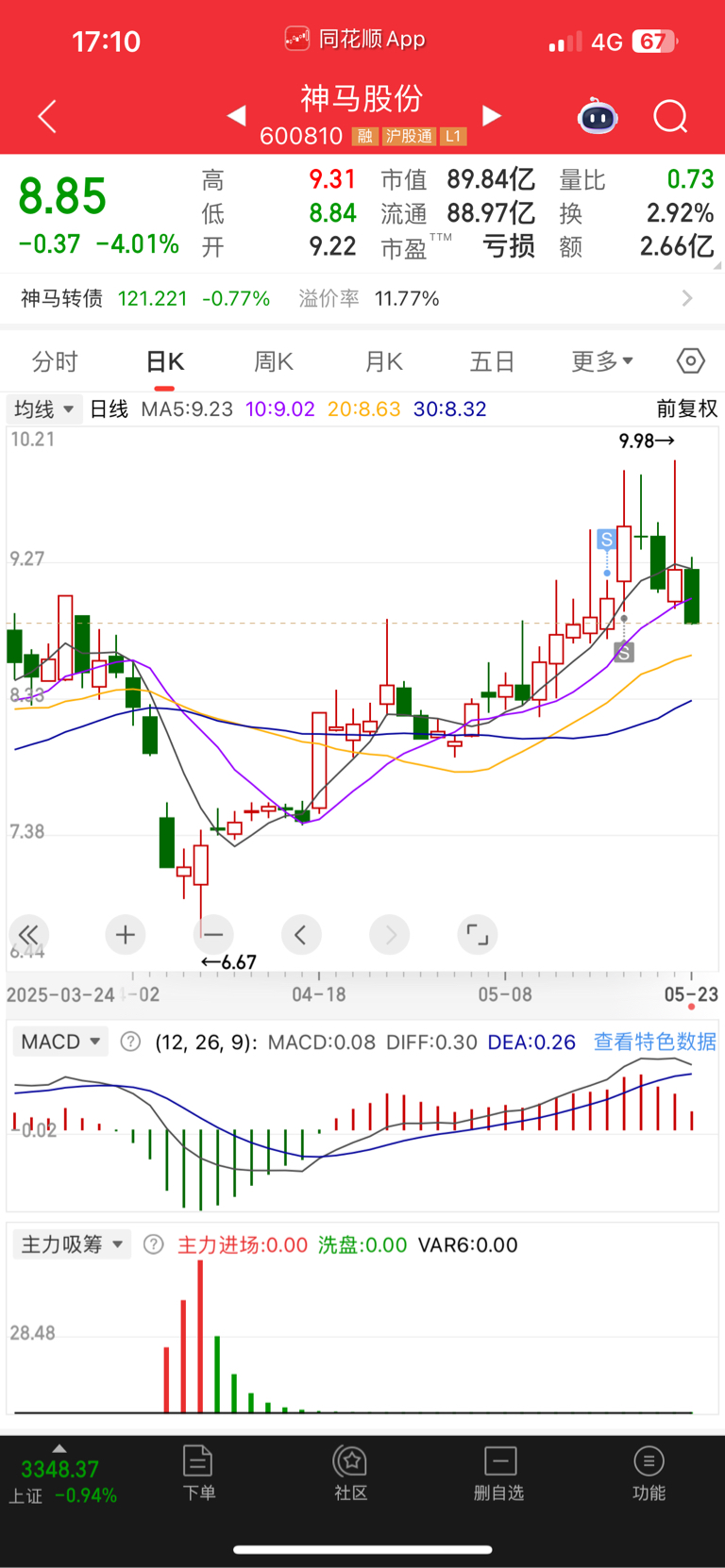Screen dimensions: 725x1568
Task: Tap low price label 6.67
Action: click(x=228, y=962)
